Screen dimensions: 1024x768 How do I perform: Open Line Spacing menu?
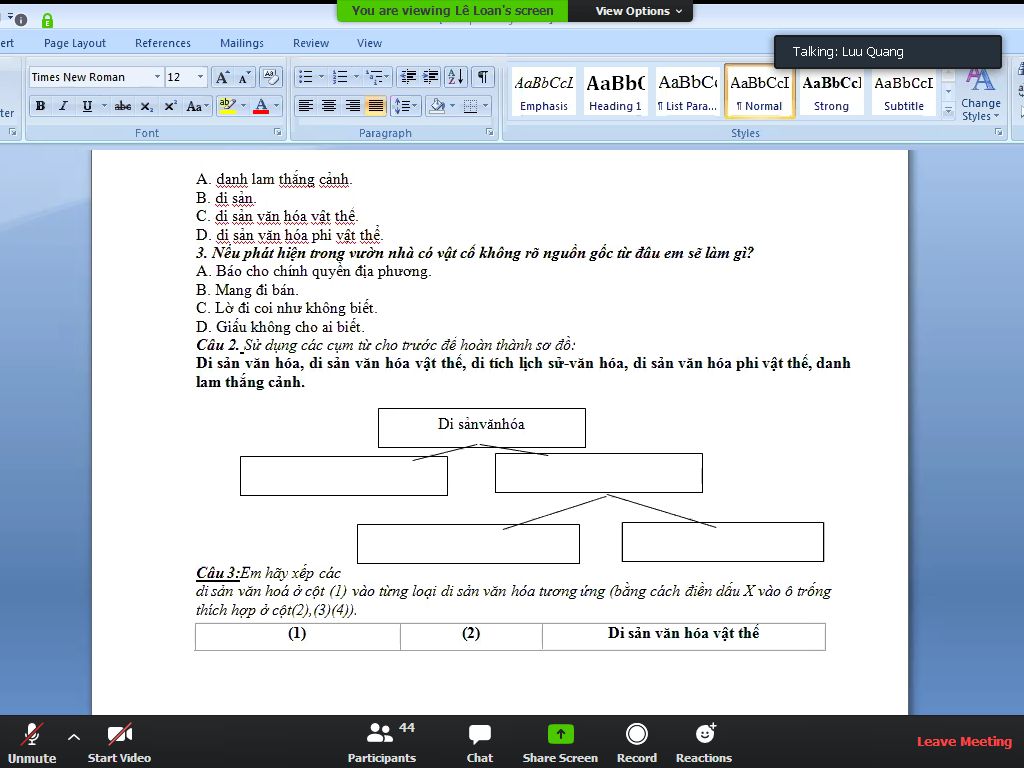pos(405,106)
